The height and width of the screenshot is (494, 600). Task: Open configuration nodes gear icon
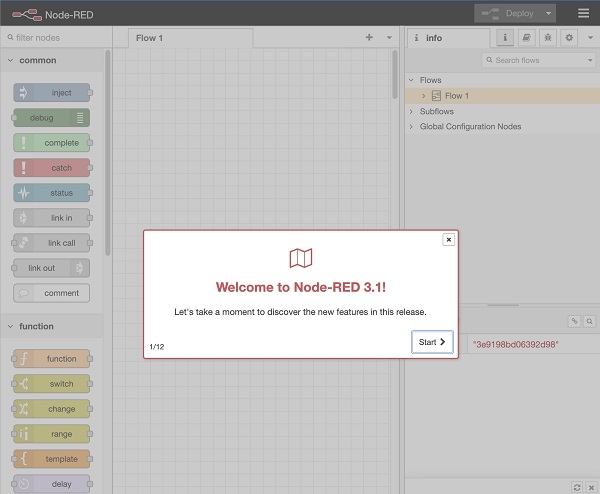coord(569,37)
